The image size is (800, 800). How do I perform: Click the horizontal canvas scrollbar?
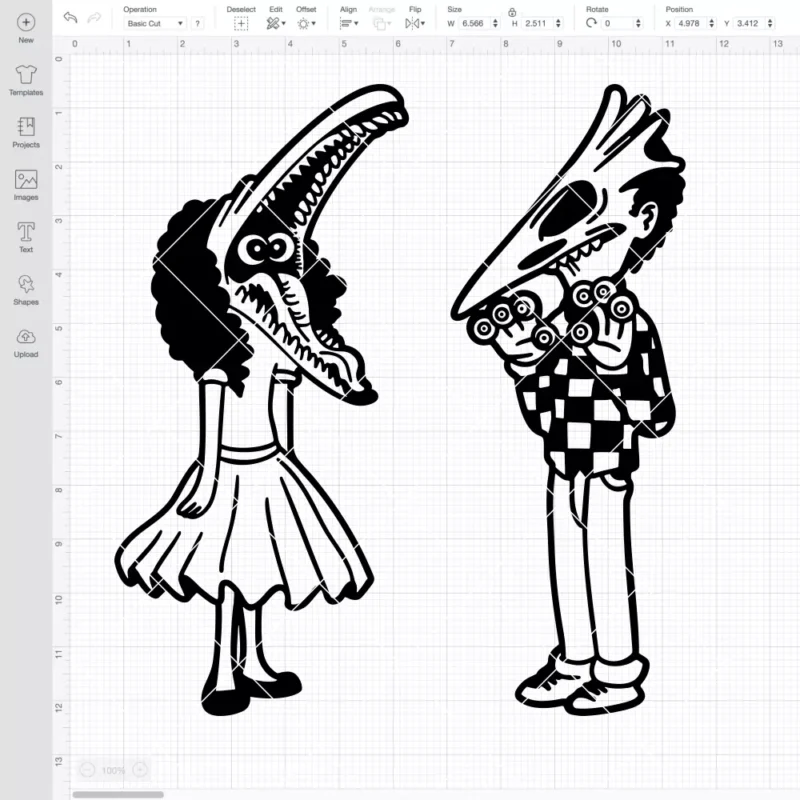point(118,794)
